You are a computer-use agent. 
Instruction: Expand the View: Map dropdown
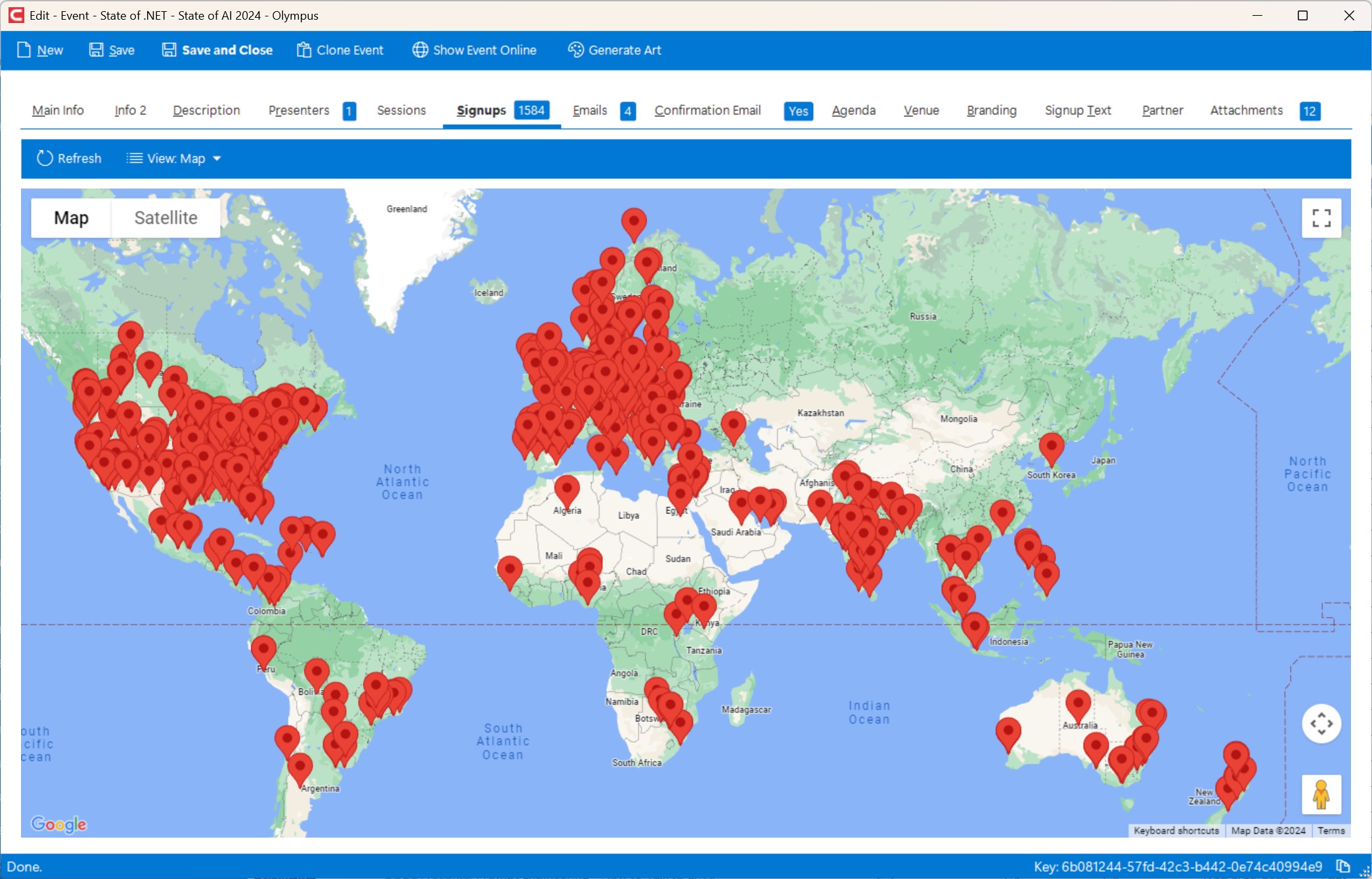[174, 158]
